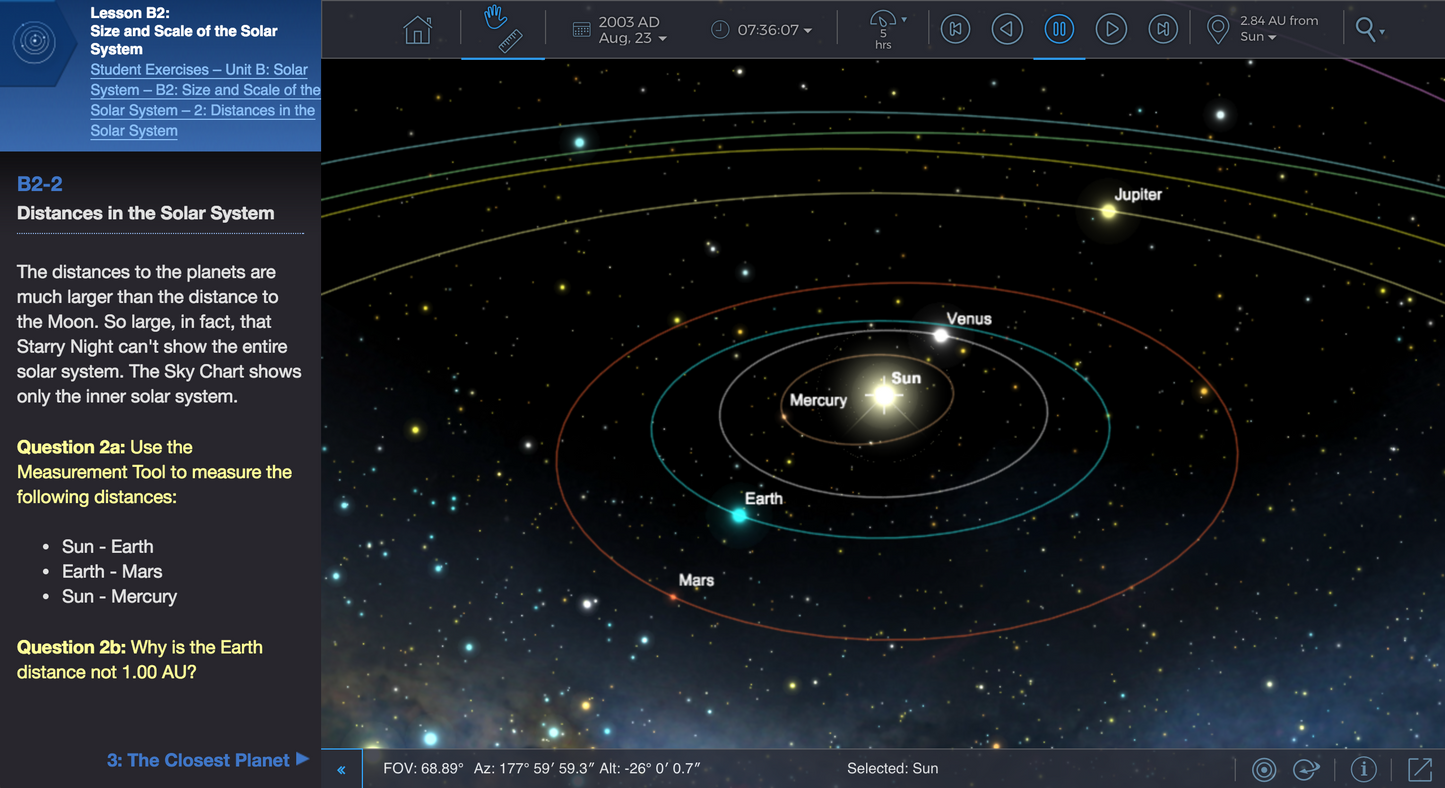Step time backward one interval
Screen dimensions: 1445x788
(1007, 29)
